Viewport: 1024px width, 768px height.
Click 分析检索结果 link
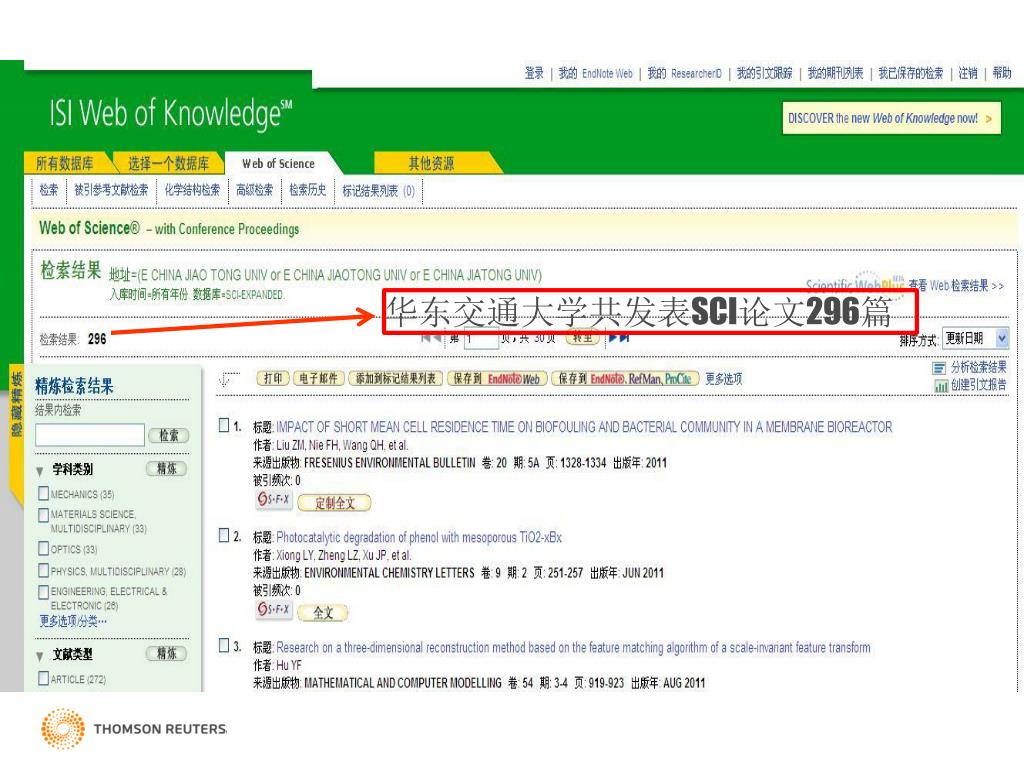pyautogui.click(x=978, y=367)
